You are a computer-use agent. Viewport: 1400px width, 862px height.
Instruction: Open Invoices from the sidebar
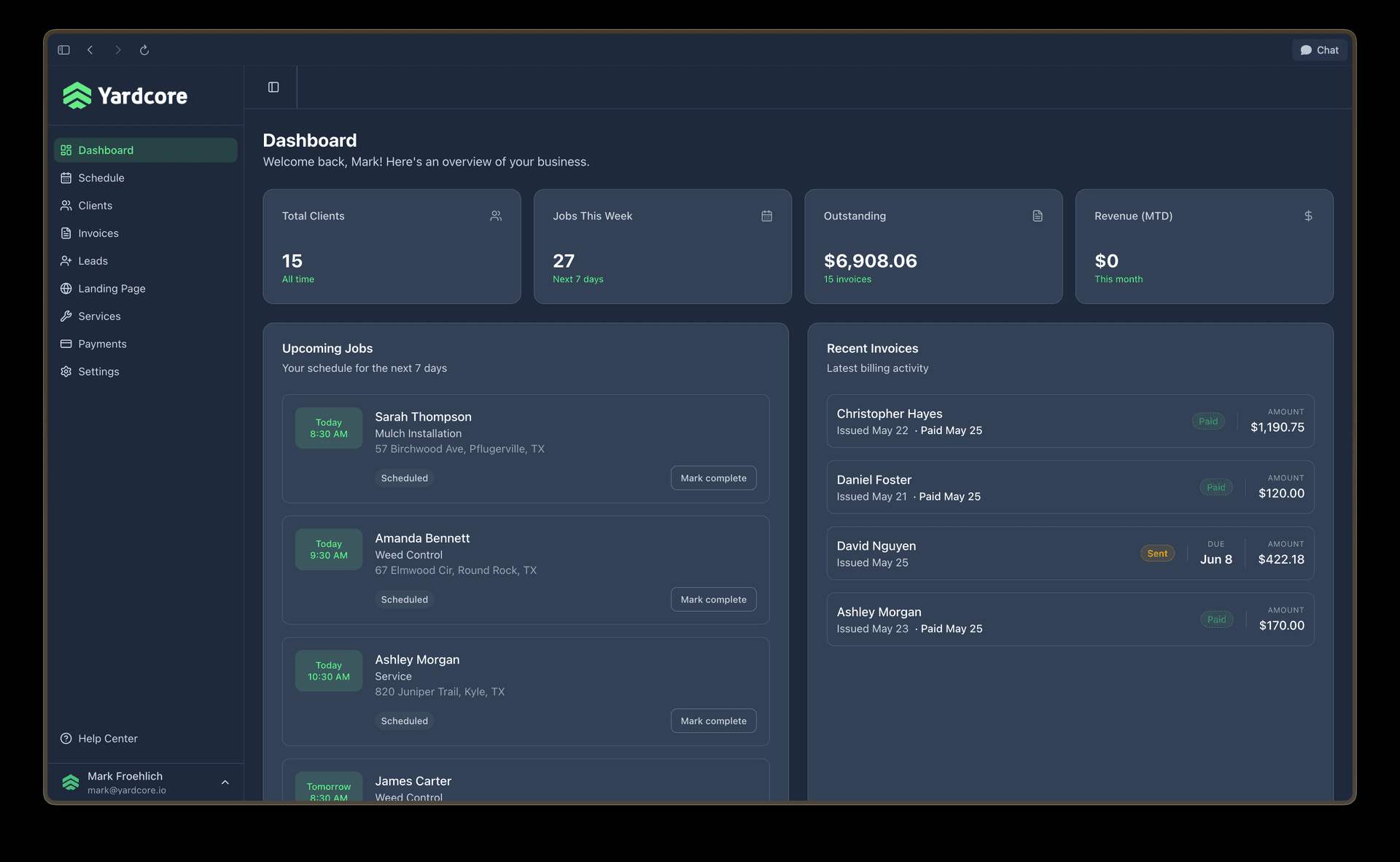tap(146, 233)
